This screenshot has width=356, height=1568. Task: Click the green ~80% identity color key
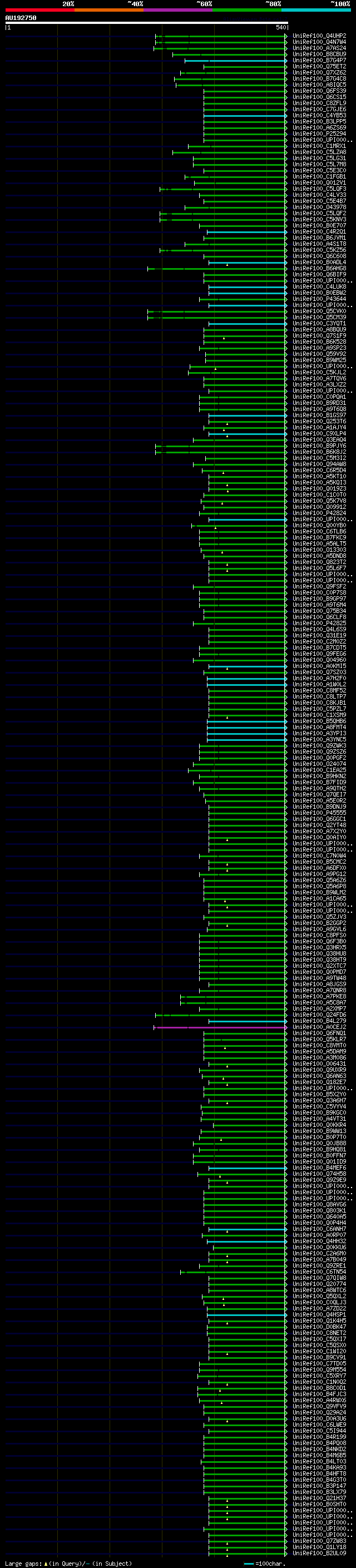(247, 10)
